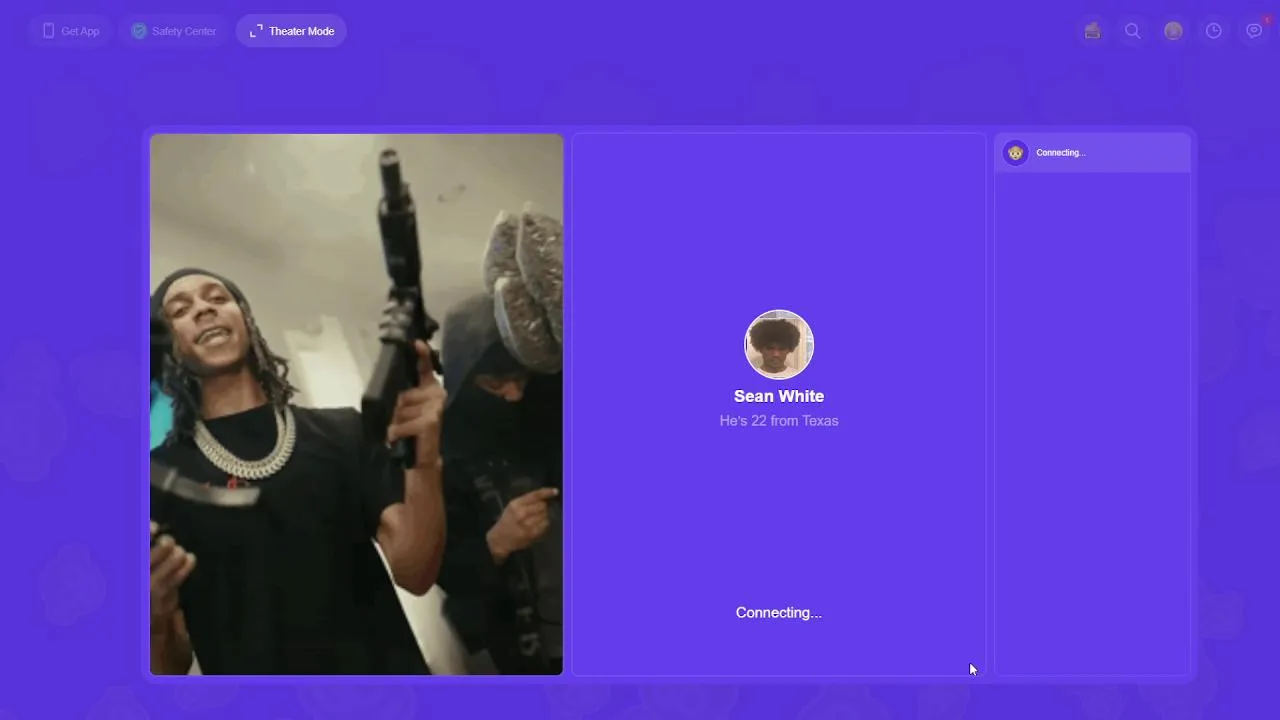
Task: Open the chat messages icon with notification
Action: point(1254,31)
